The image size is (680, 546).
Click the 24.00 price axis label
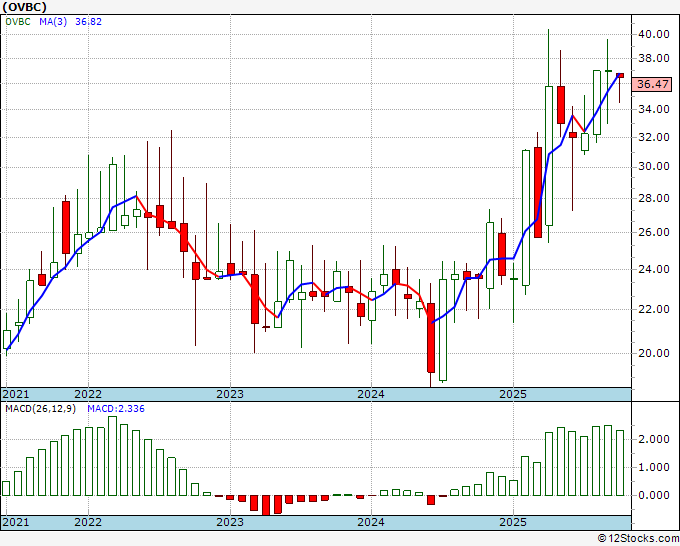[654, 269]
